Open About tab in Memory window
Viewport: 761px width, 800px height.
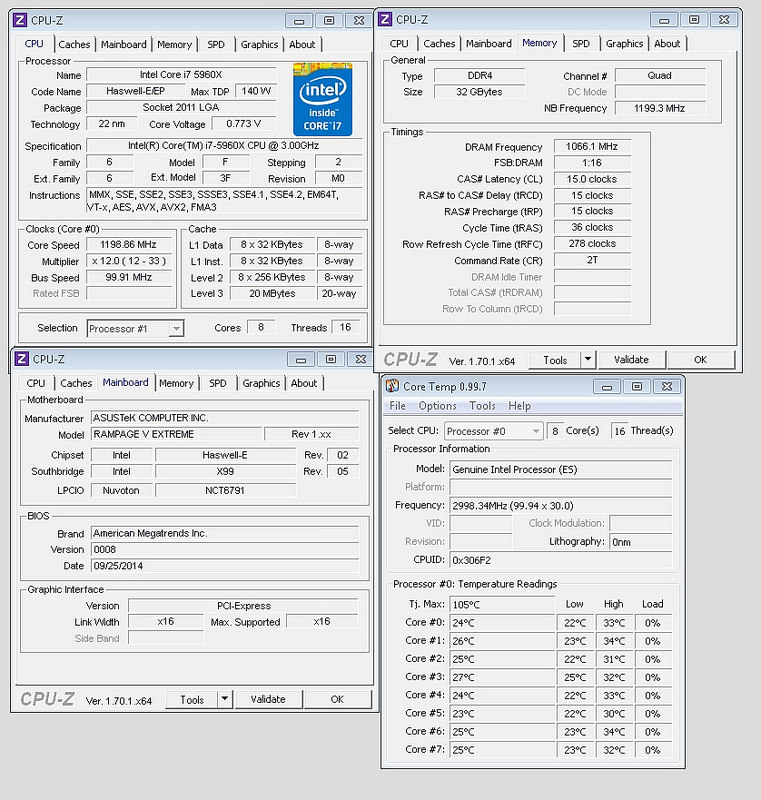(667, 43)
